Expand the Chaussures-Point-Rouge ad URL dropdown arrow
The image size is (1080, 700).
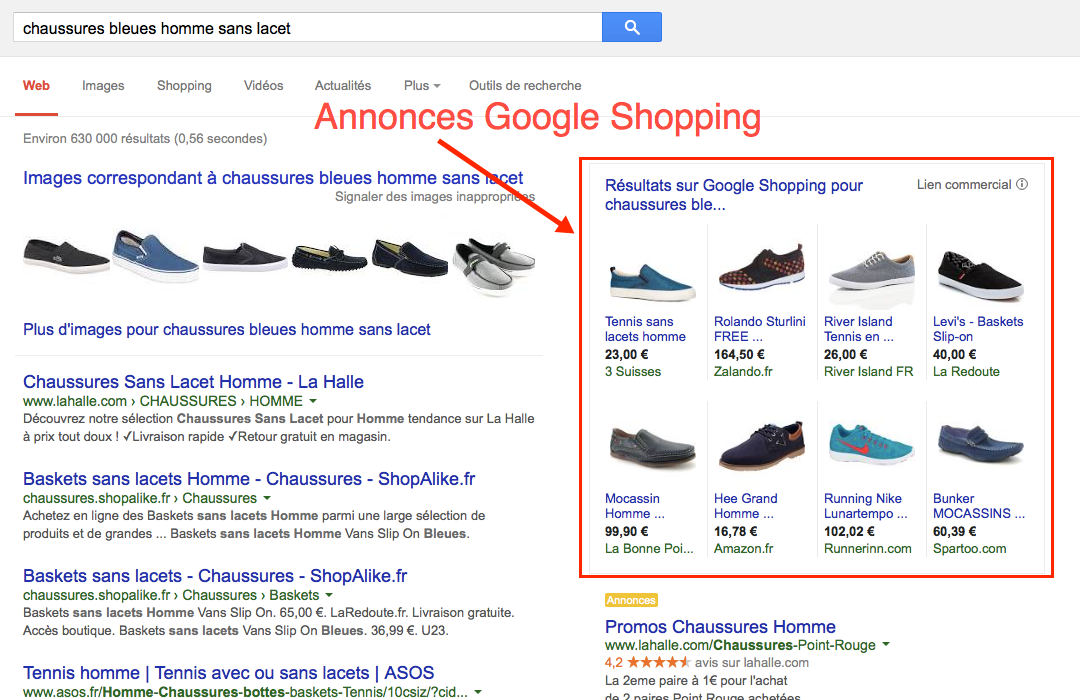(886, 645)
